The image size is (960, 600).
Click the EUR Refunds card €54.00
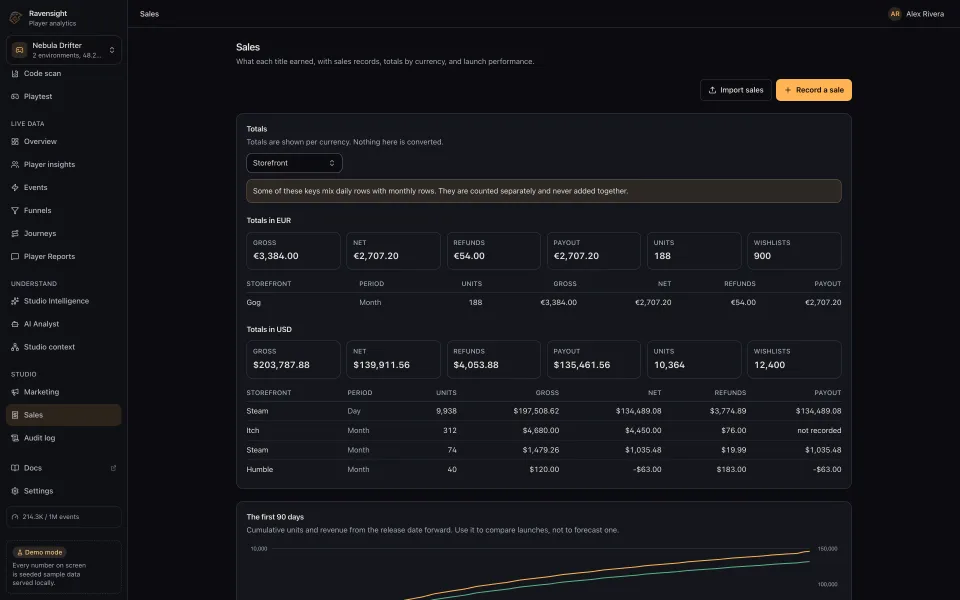pyautogui.click(x=493, y=250)
